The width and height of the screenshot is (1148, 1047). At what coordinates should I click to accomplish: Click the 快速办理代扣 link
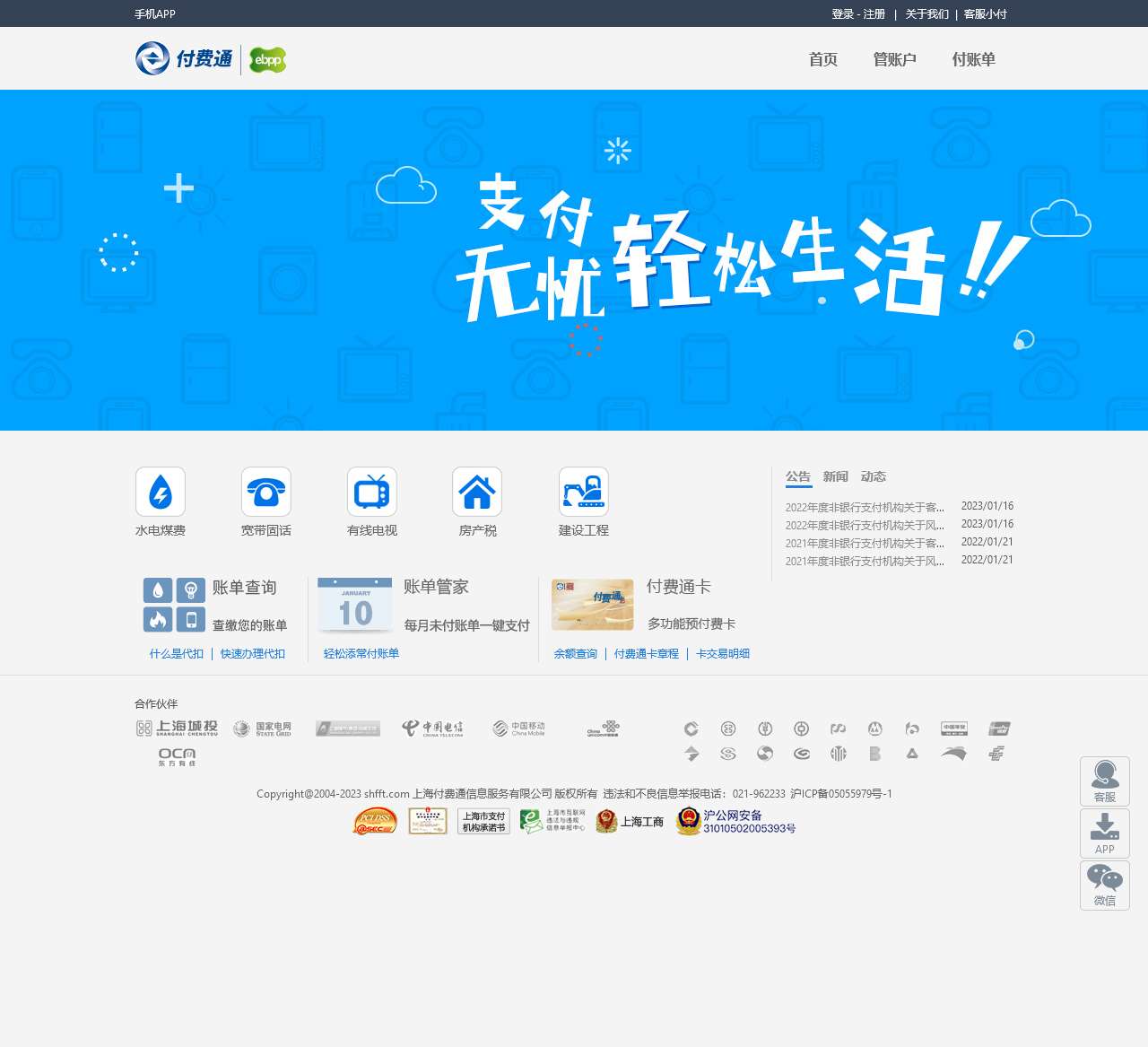click(x=253, y=653)
